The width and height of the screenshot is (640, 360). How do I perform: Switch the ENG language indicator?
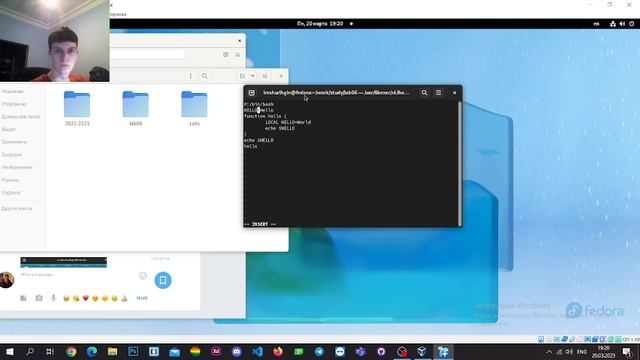[582, 351]
